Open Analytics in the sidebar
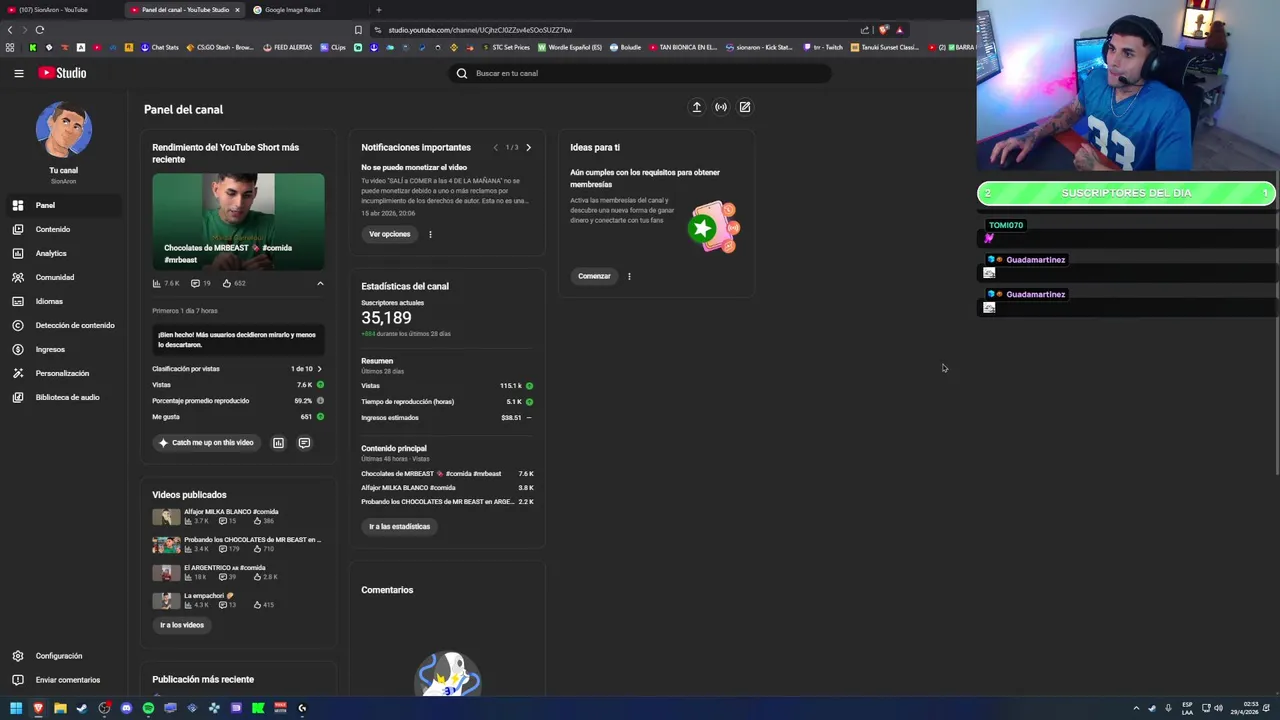 coord(62,253)
